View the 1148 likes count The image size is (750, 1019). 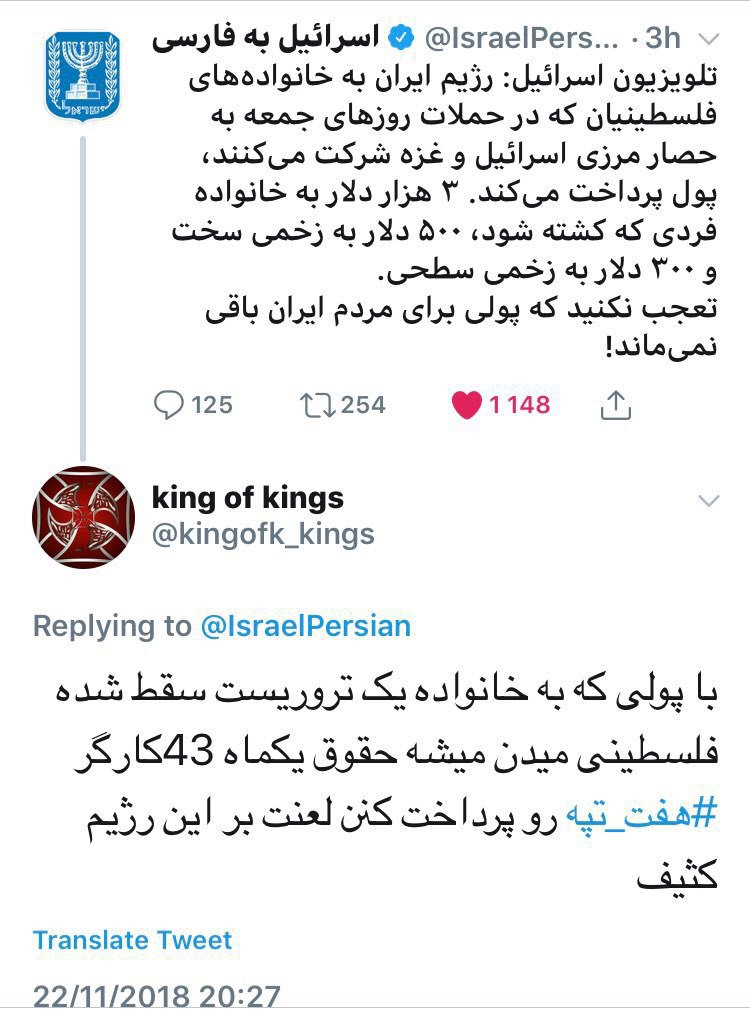coord(518,404)
